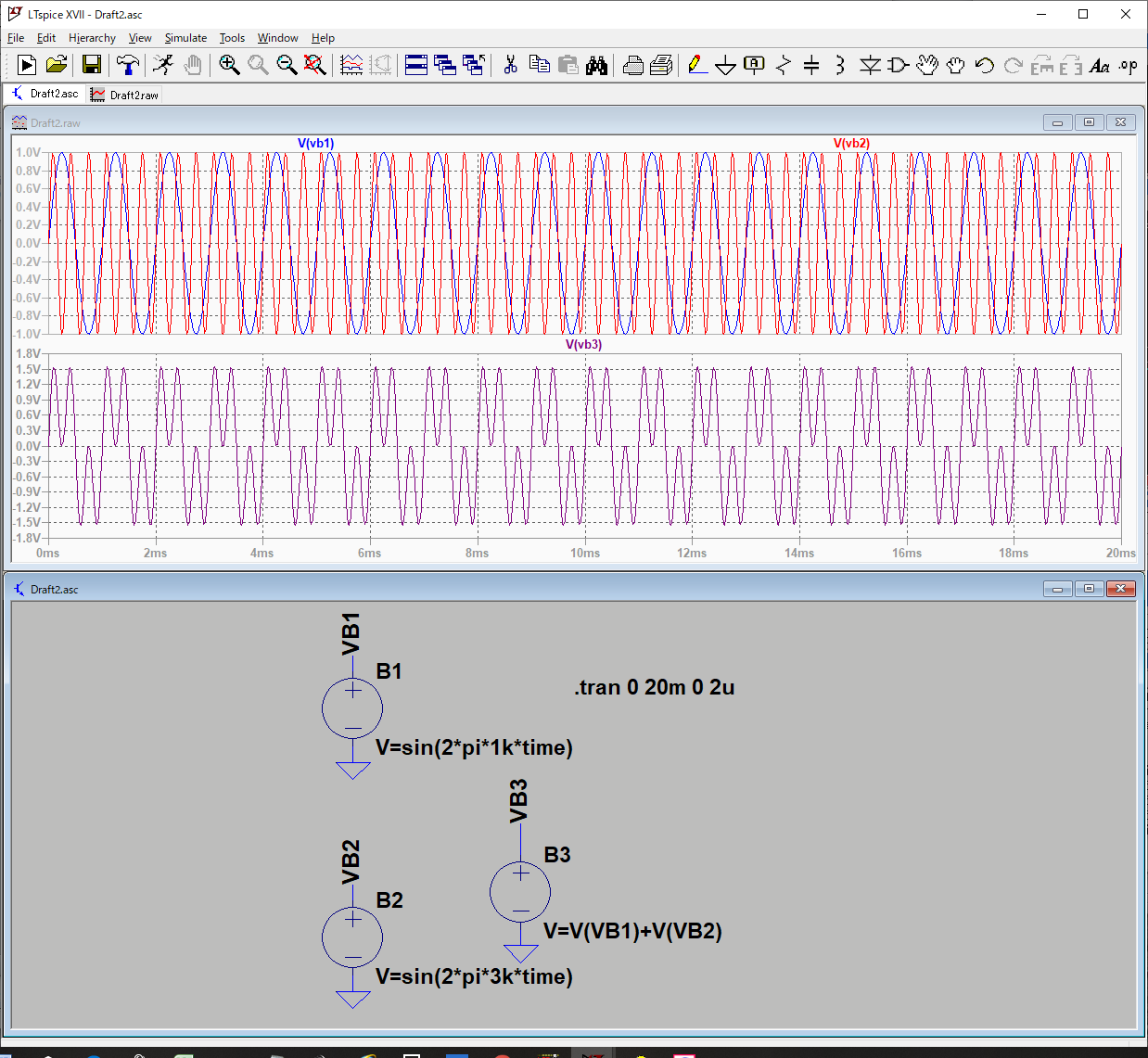This screenshot has width=1148, height=1058.
Task: Open the Control Panel hammer icon
Action: point(128,65)
